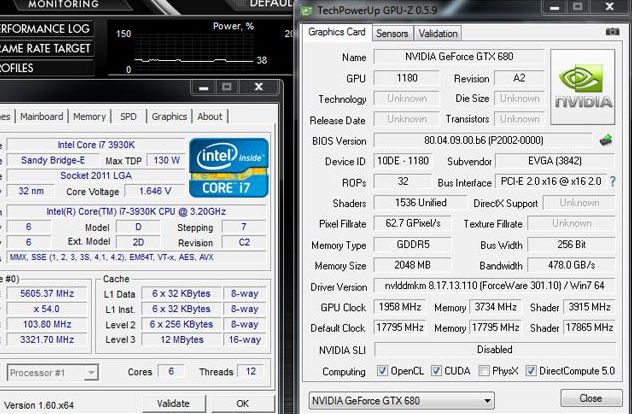Click the CPU name Intel Core i7 3930K
632x414 pixels.
coord(96,145)
